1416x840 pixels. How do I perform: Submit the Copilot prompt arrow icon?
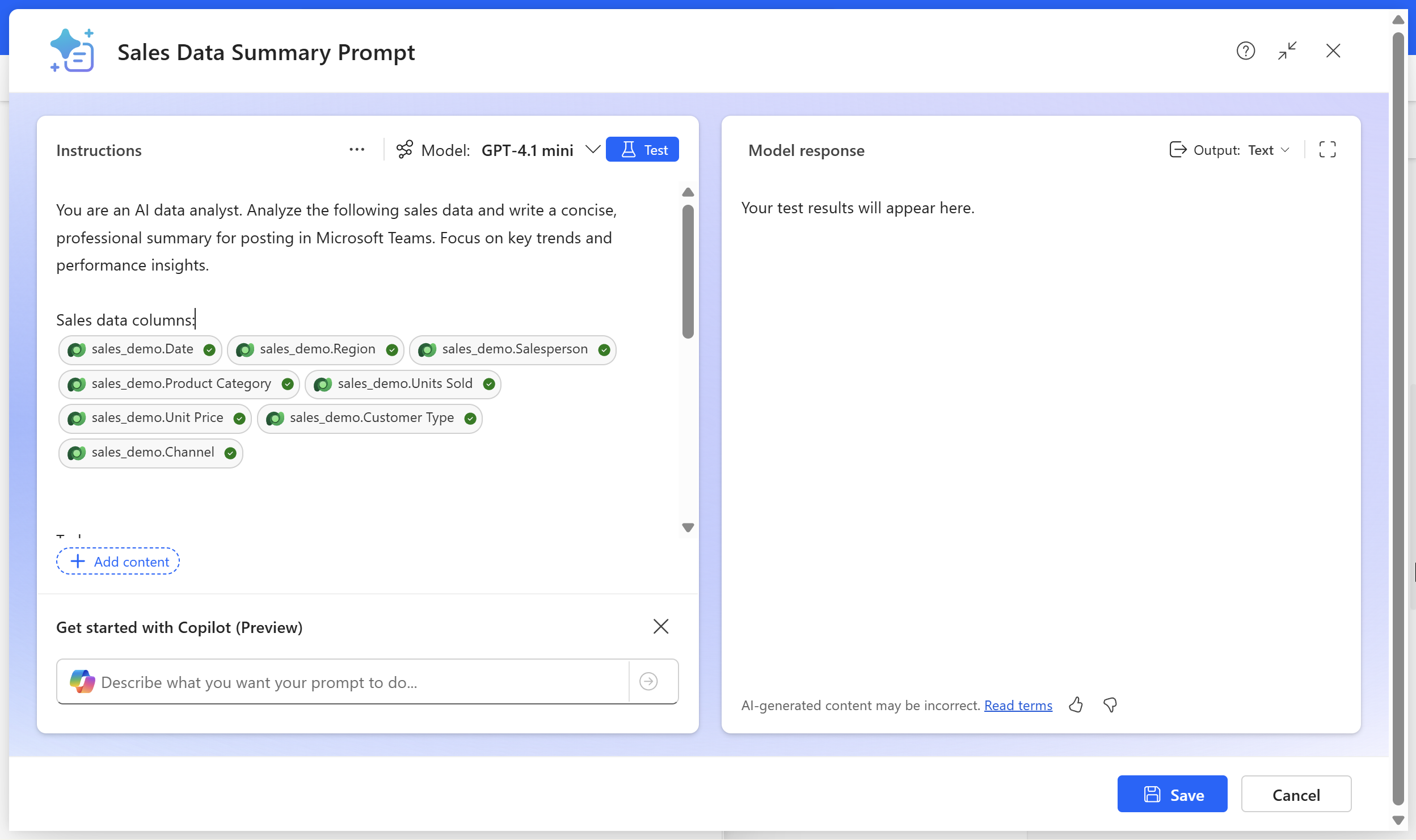648,681
